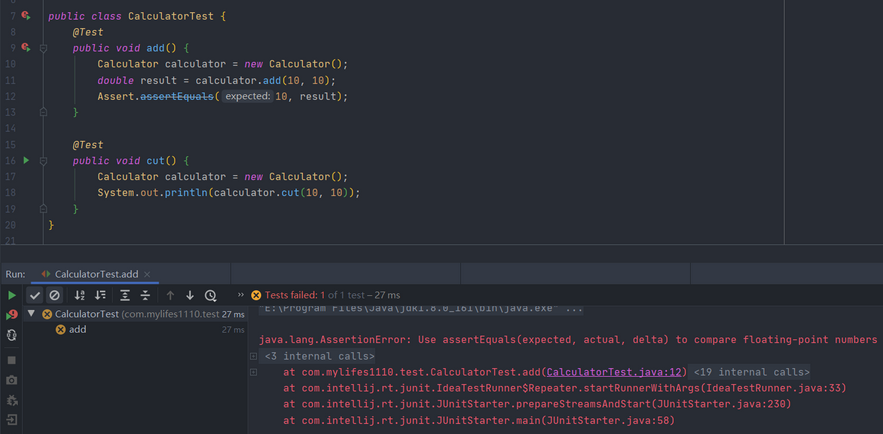The image size is (883, 434).
Task: Click '<3 internal calls>' folded text
Action: pyautogui.click(x=320, y=356)
